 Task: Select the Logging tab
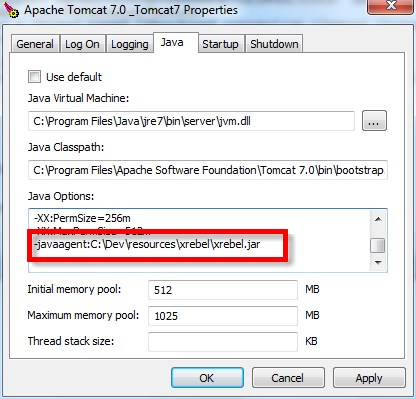pyautogui.click(x=130, y=44)
